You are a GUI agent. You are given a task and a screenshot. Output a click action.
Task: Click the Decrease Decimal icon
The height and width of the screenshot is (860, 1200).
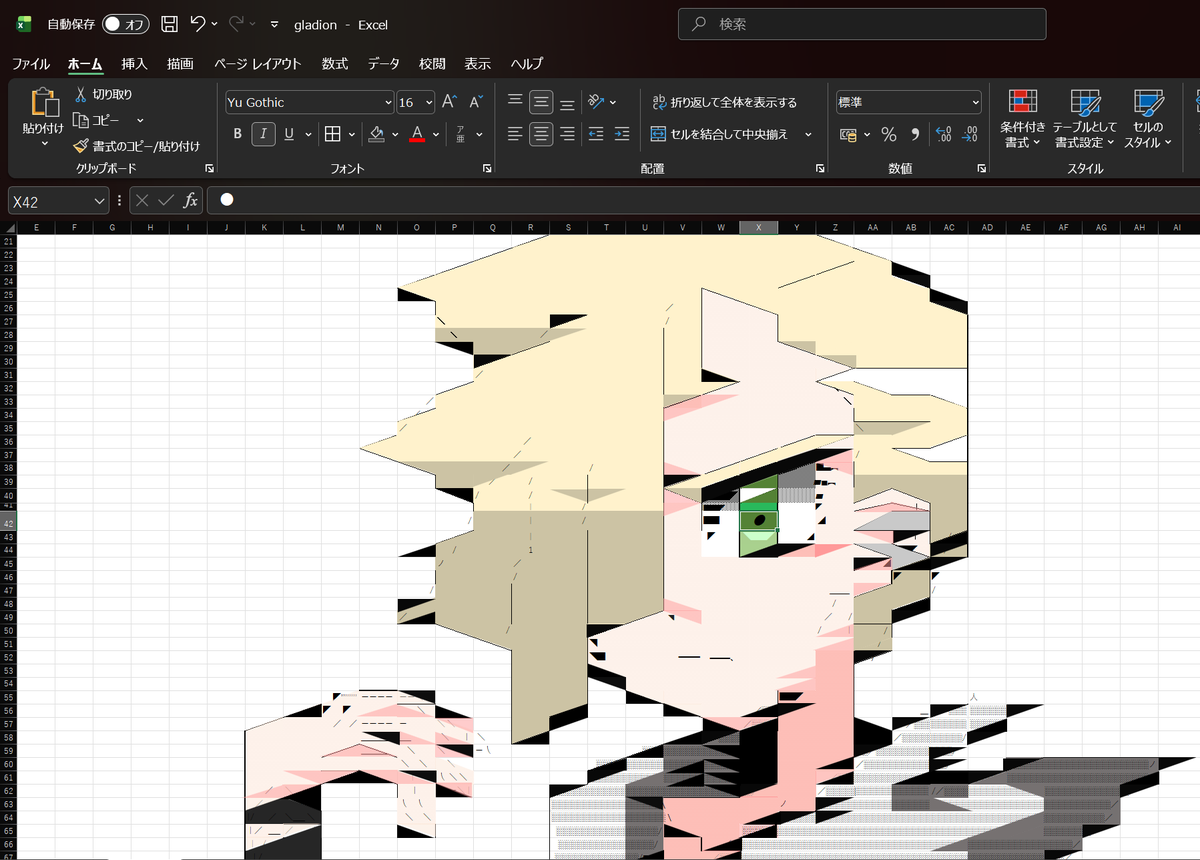click(x=969, y=134)
